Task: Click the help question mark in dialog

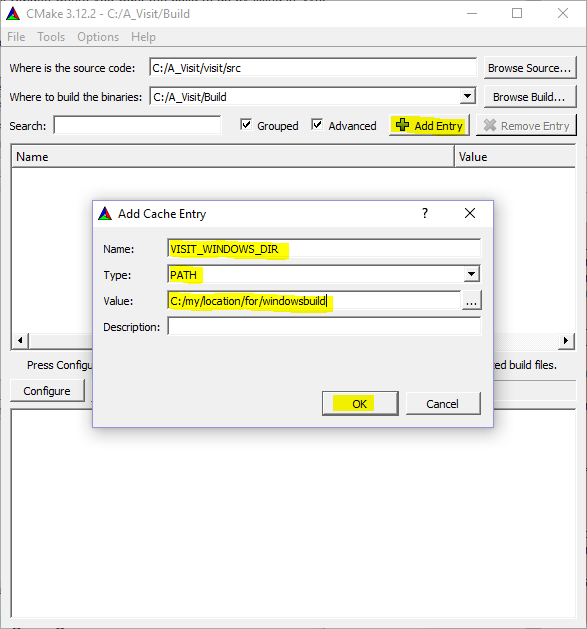Action: [425, 213]
